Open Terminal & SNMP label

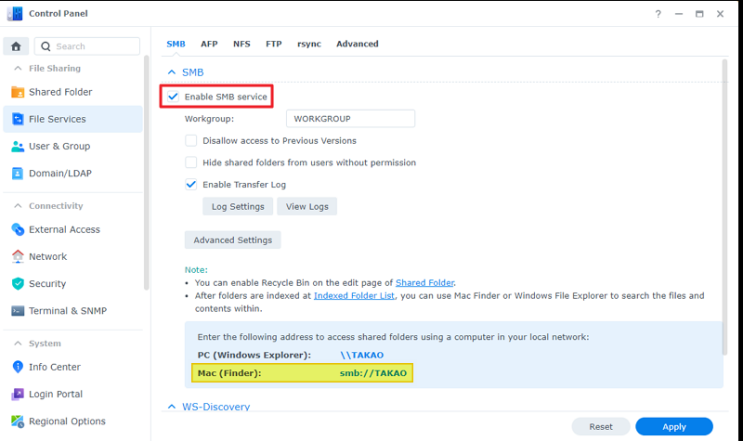tap(68, 311)
